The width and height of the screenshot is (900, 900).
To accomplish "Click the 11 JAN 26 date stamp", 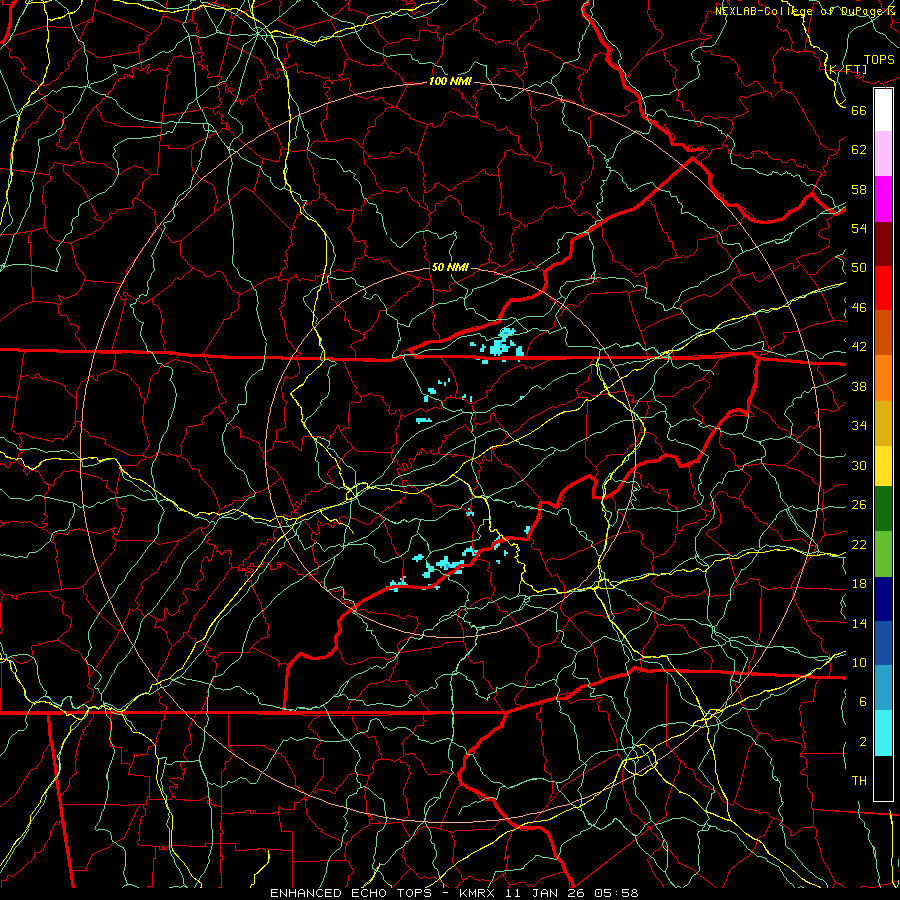I will (x=544, y=893).
